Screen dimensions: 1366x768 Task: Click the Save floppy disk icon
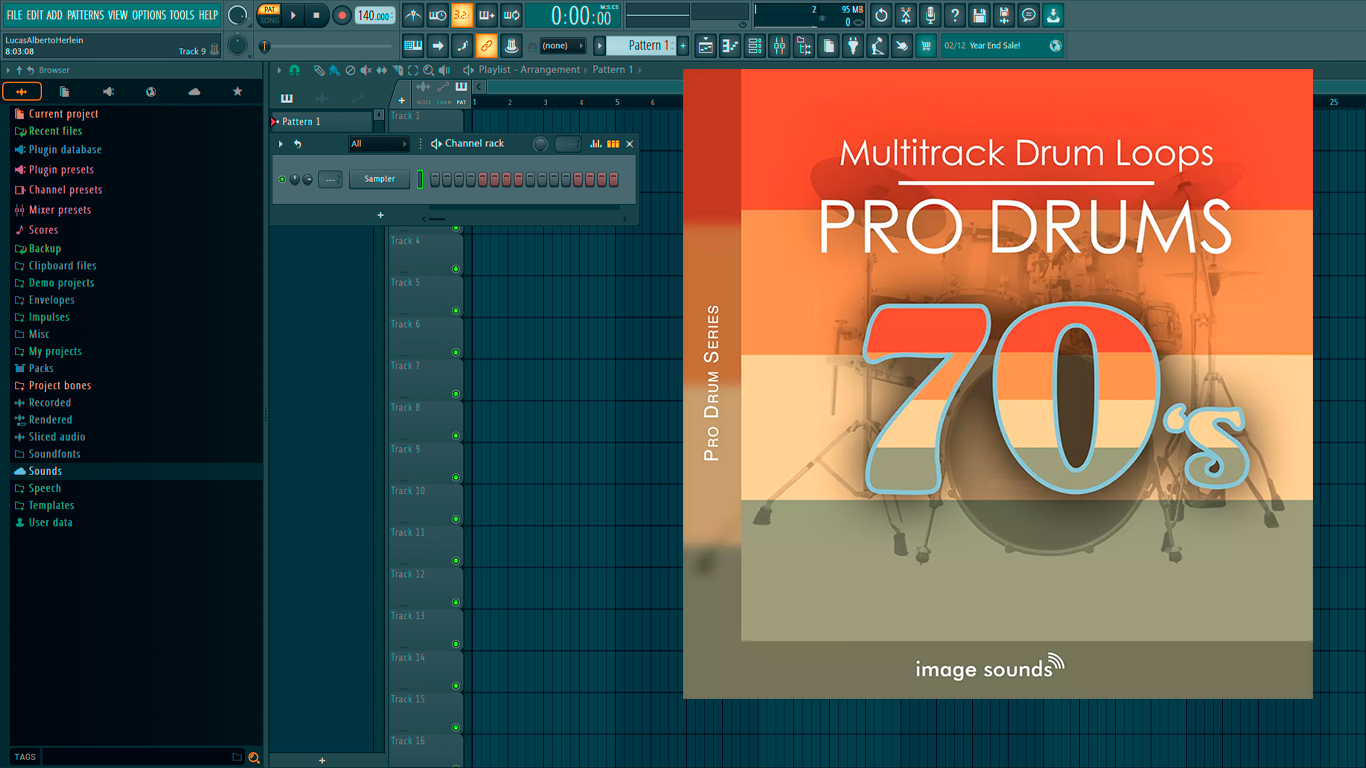click(x=979, y=15)
